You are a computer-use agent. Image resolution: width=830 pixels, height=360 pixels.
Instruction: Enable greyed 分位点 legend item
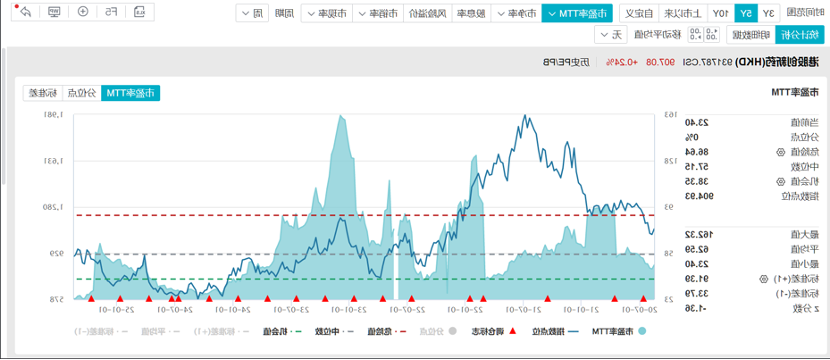(x=438, y=331)
